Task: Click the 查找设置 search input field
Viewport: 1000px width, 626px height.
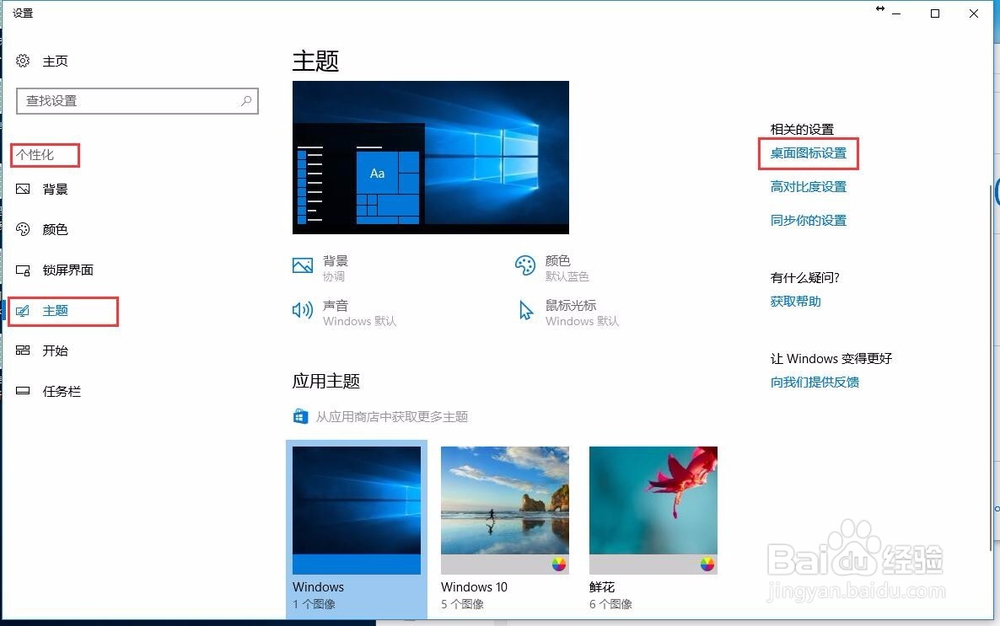Action: 130,101
